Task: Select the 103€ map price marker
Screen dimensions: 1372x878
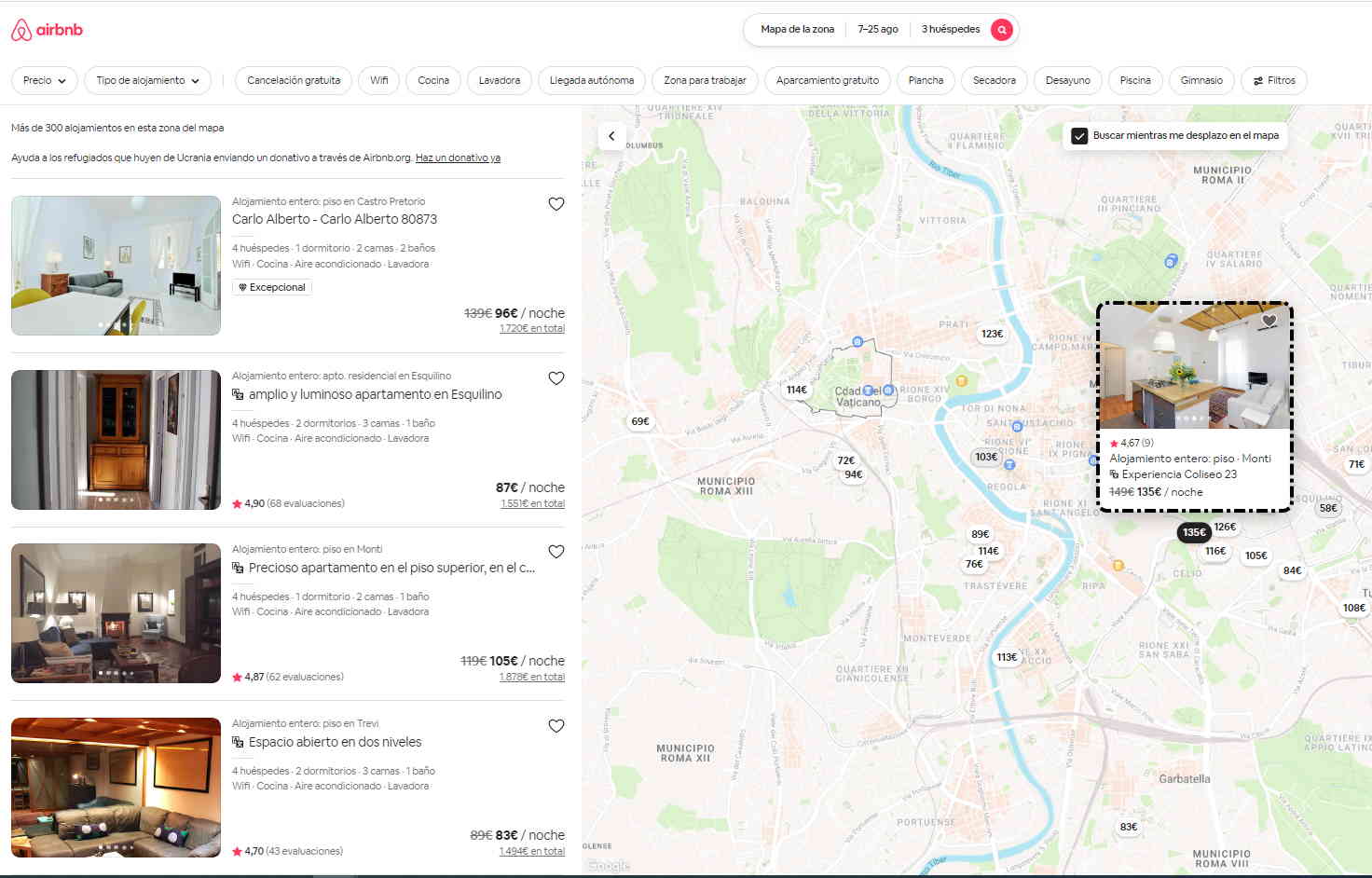Action: (986, 457)
